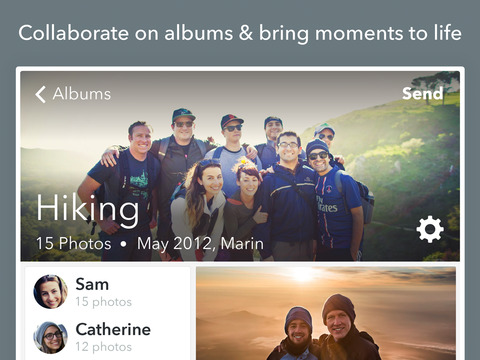Tap the Collaborate on albums headline
The image size is (480, 360).
[240, 33]
